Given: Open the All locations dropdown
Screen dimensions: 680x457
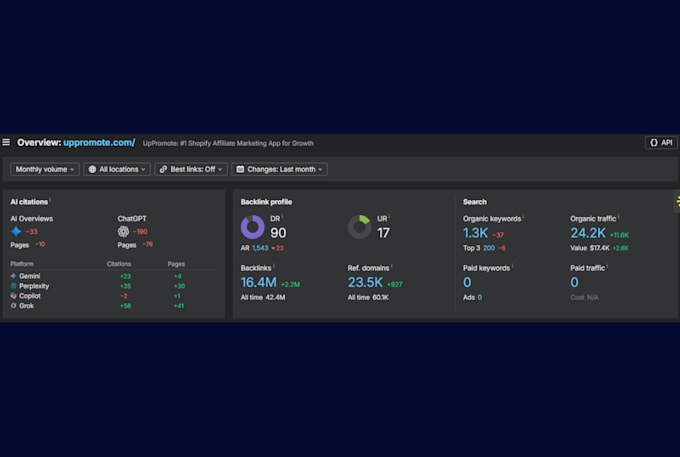Looking at the screenshot, I should pyautogui.click(x=117, y=169).
